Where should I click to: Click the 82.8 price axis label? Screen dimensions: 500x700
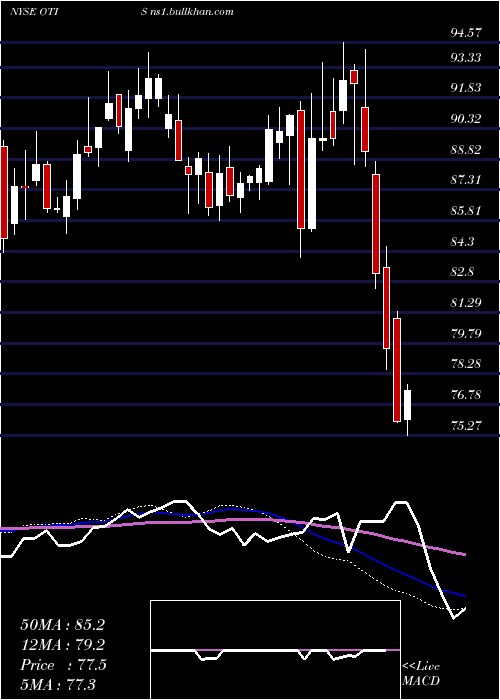[463, 272]
